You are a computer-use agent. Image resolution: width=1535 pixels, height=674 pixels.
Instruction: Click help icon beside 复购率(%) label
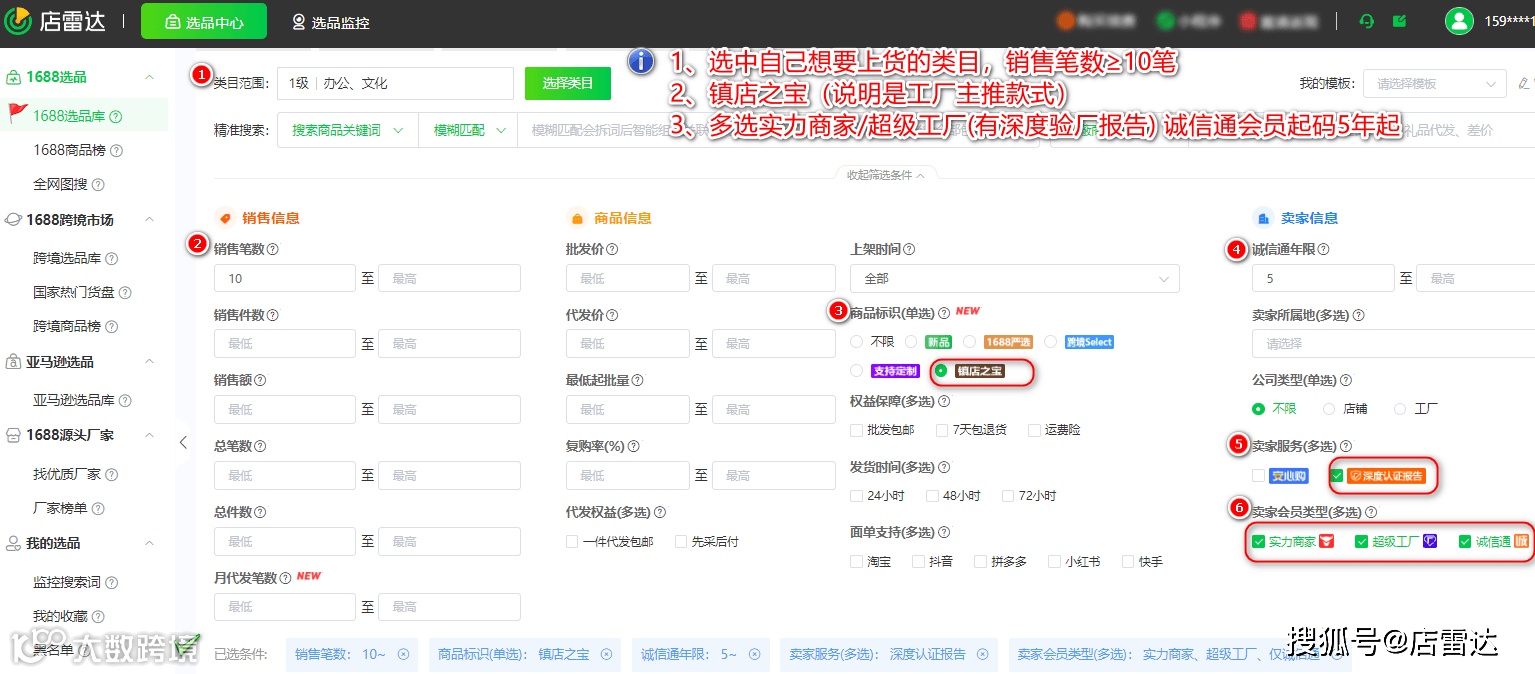634,446
